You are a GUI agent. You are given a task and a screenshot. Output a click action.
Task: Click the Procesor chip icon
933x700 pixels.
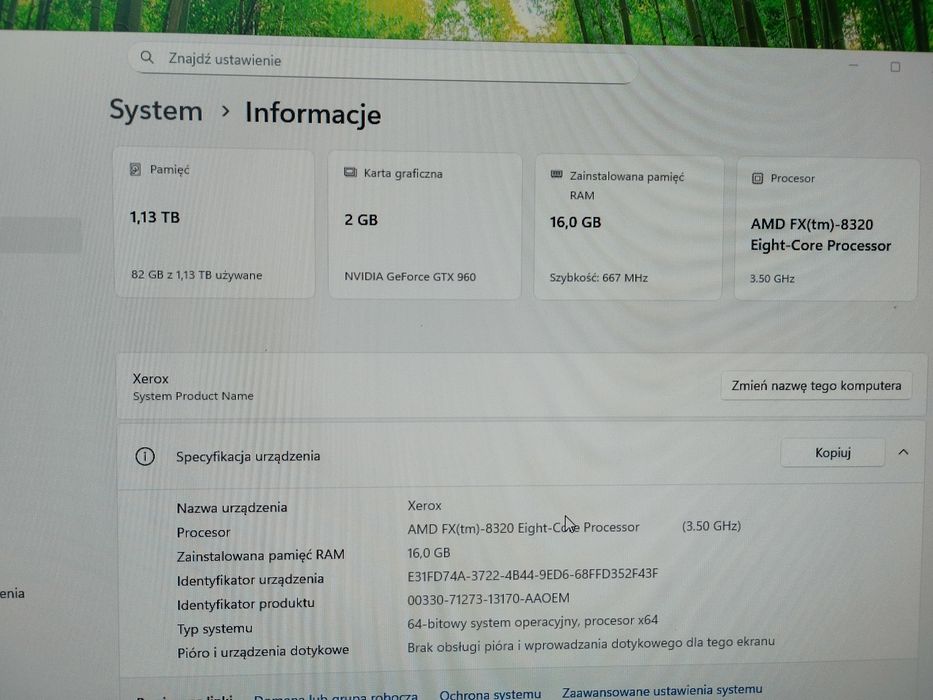pos(757,178)
